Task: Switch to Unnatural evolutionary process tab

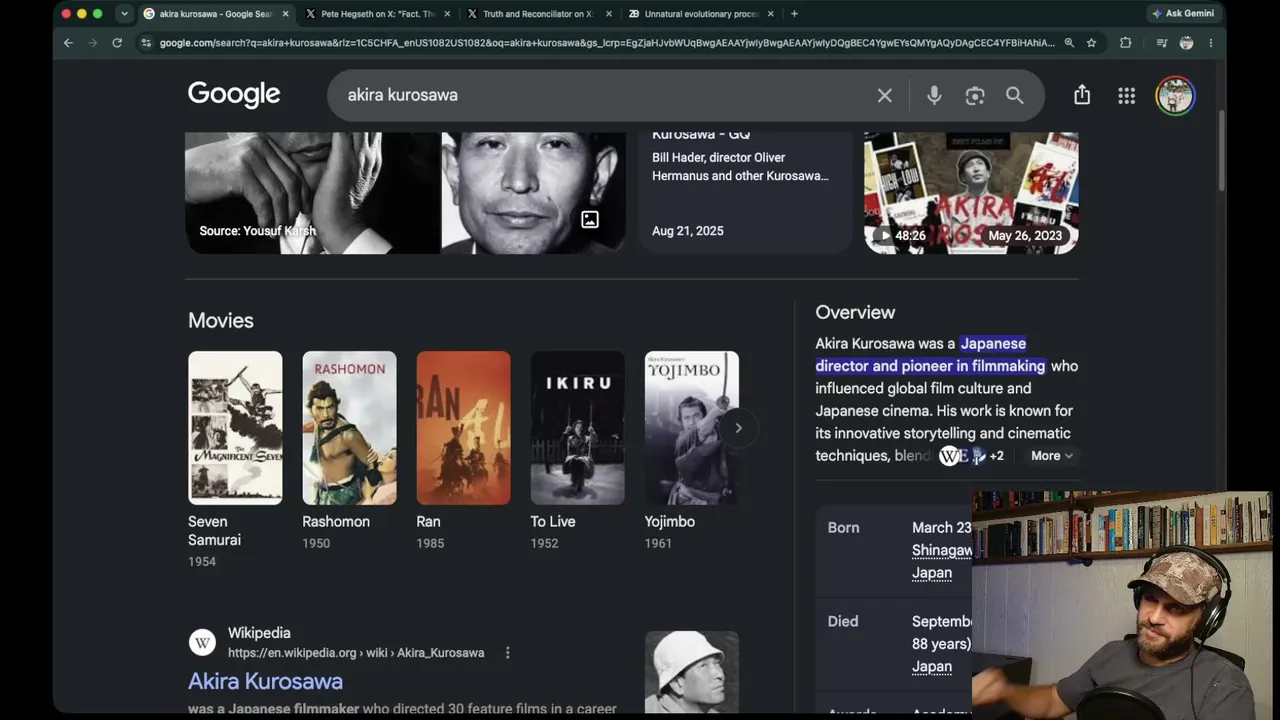Action: pyautogui.click(x=700, y=14)
